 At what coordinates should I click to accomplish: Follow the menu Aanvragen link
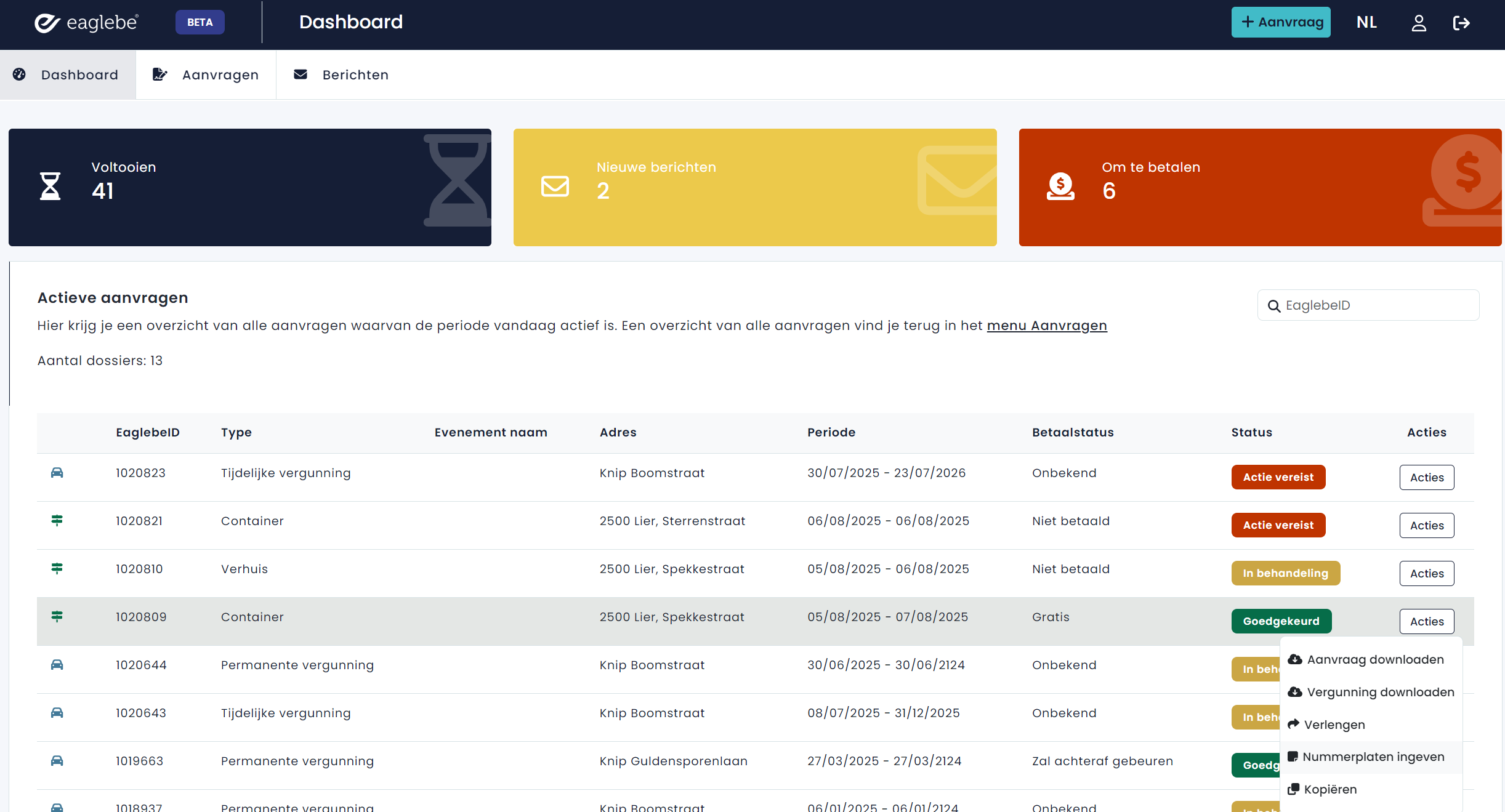click(x=1047, y=326)
